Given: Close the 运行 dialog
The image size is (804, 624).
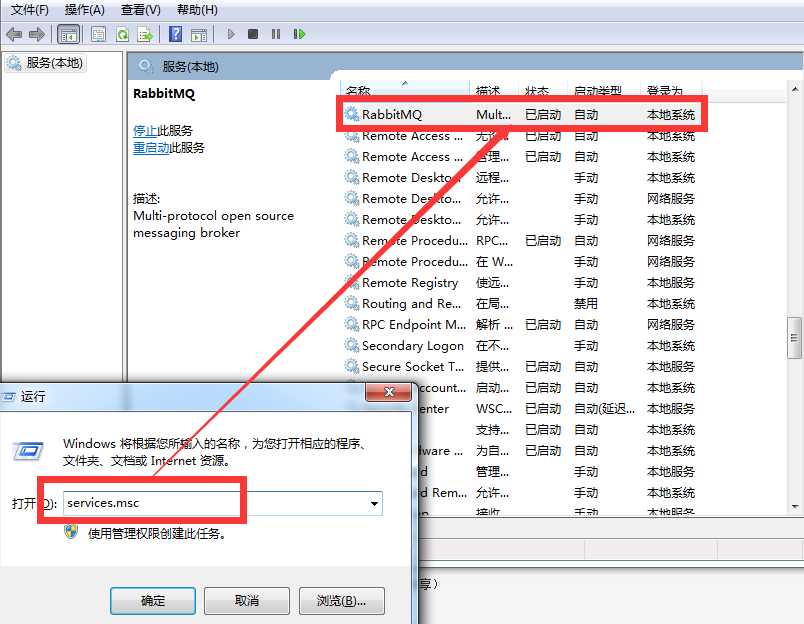Looking at the screenshot, I should (389, 392).
